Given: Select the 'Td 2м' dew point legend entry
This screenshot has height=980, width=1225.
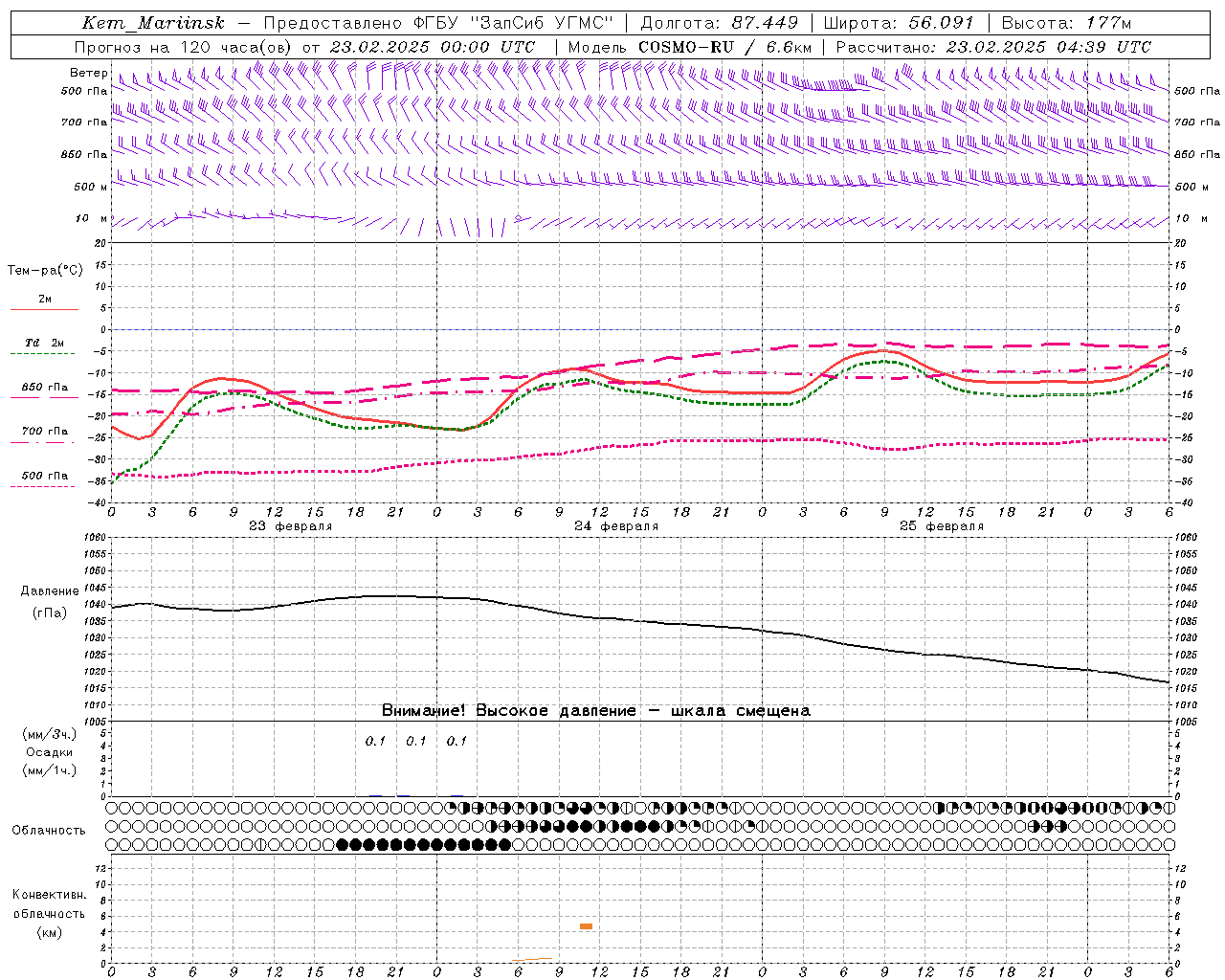Looking at the screenshot, I should click(45, 343).
